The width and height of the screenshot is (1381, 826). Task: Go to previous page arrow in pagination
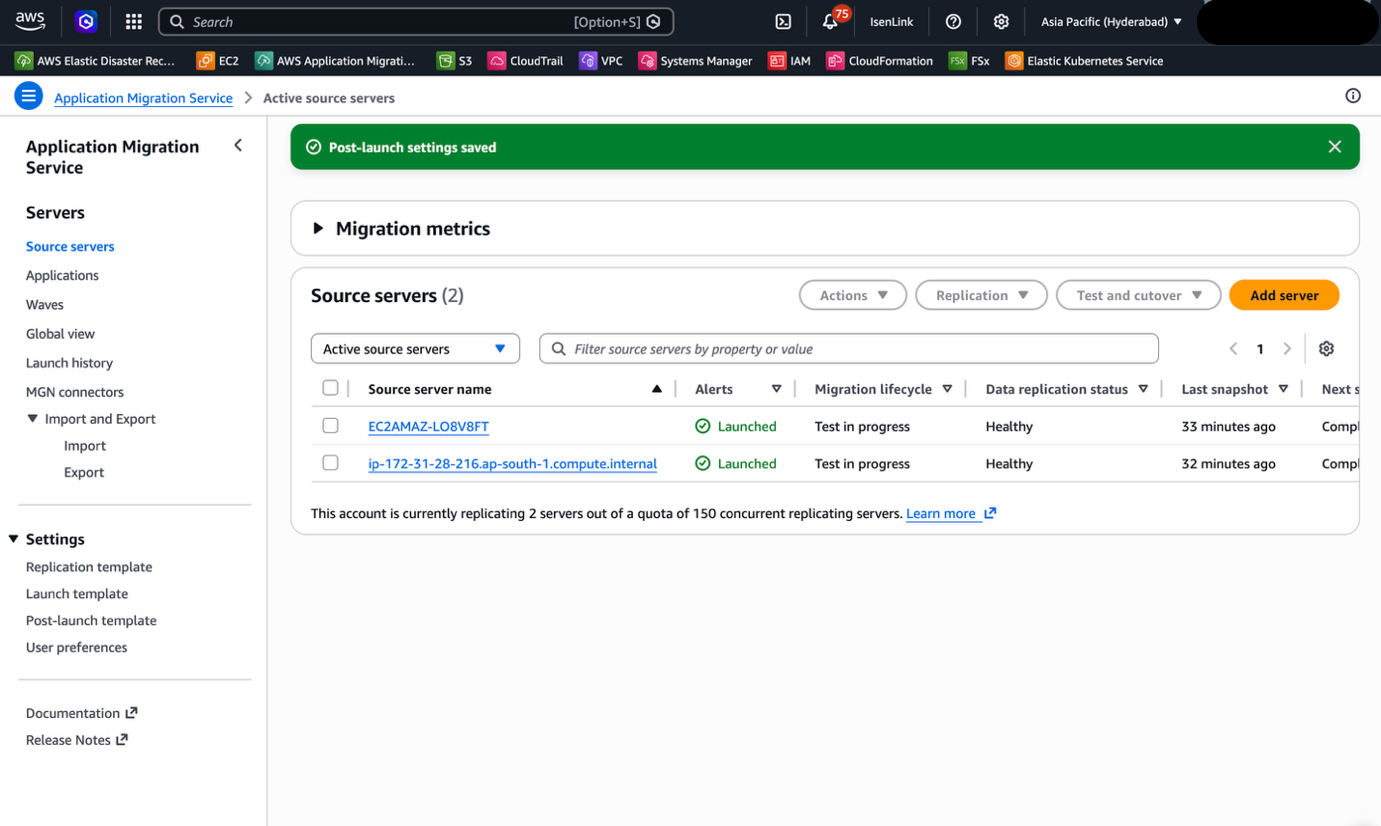pos(1233,349)
